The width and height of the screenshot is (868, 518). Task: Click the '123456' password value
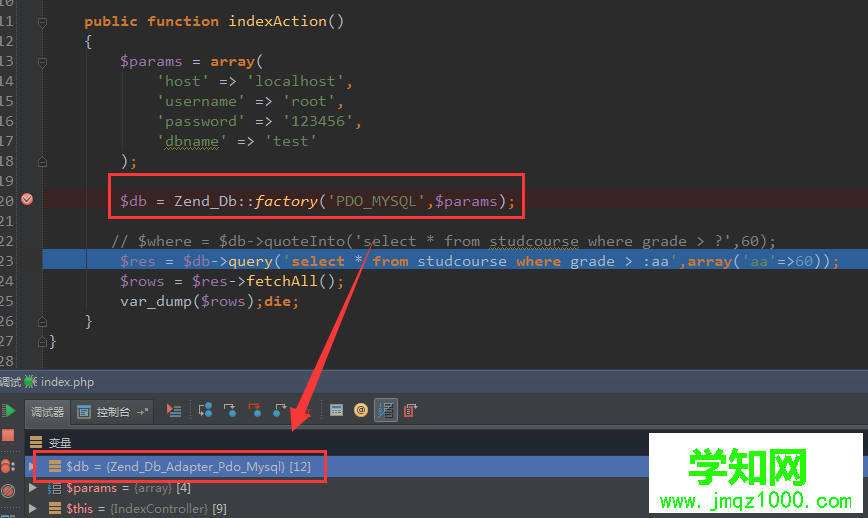[x=317, y=121]
